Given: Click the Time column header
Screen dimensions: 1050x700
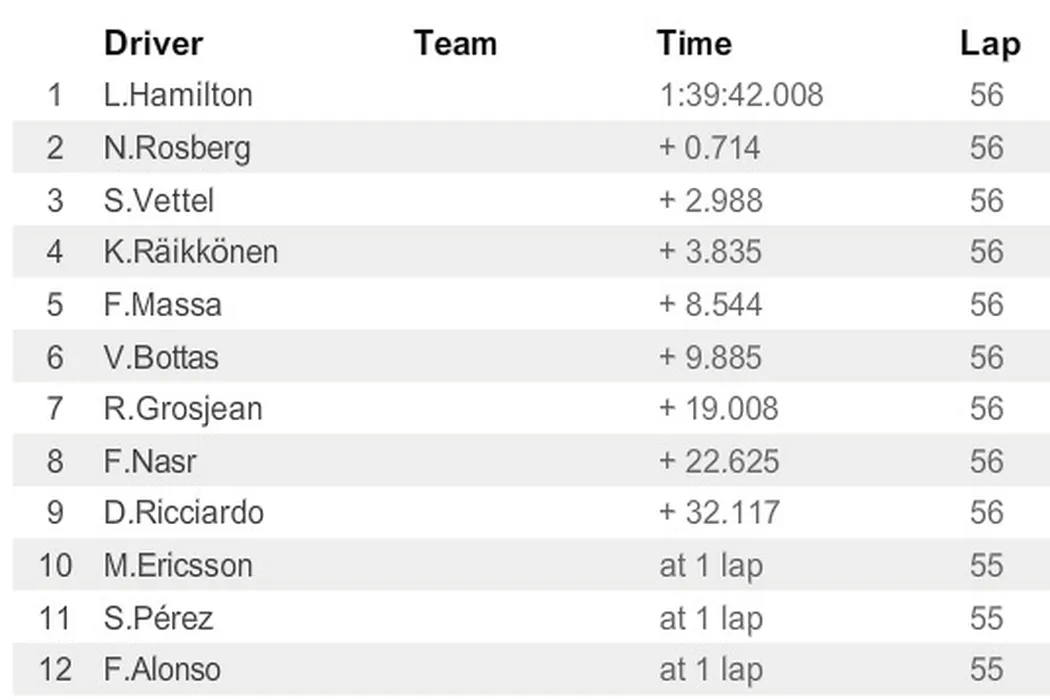Looking at the screenshot, I should pyautogui.click(x=694, y=44).
